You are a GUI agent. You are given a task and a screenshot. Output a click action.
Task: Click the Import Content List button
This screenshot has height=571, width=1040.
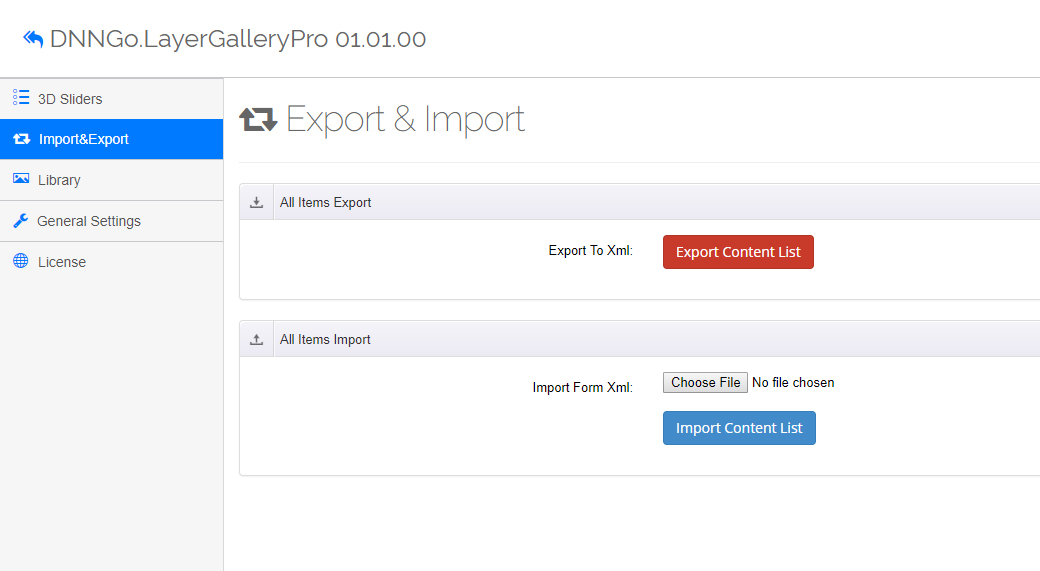[x=739, y=428]
